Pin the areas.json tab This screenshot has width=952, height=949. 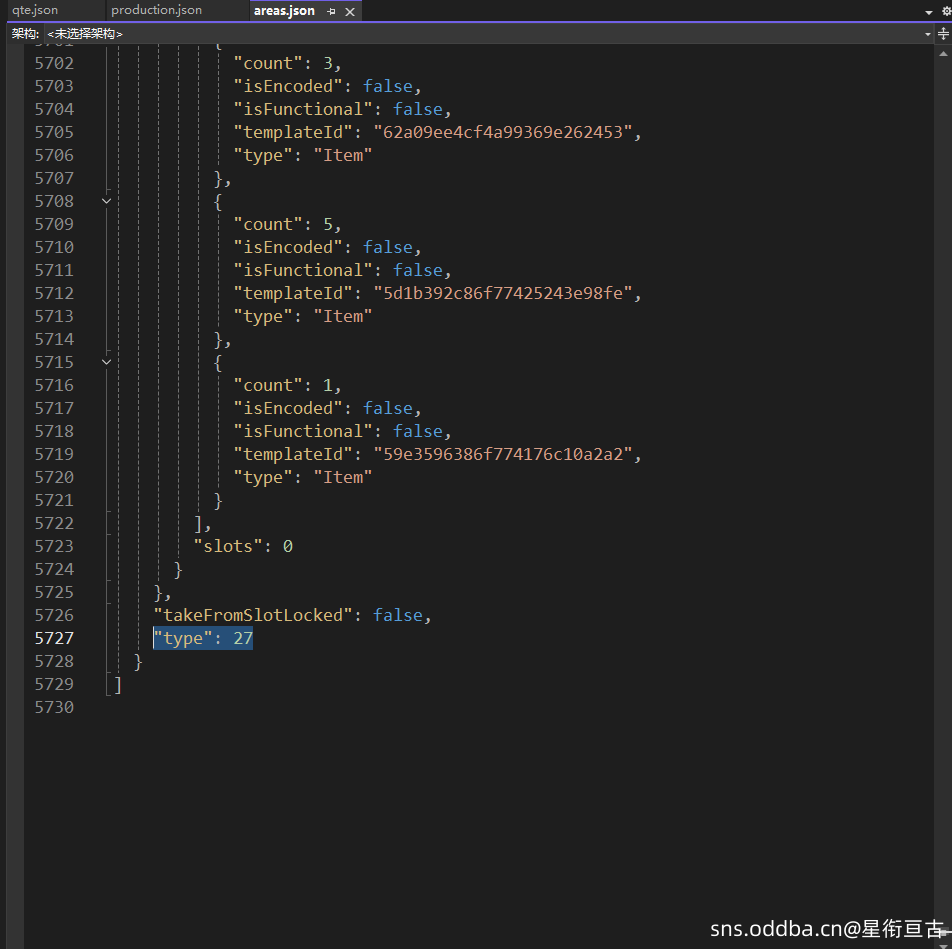pyautogui.click(x=331, y=11)
